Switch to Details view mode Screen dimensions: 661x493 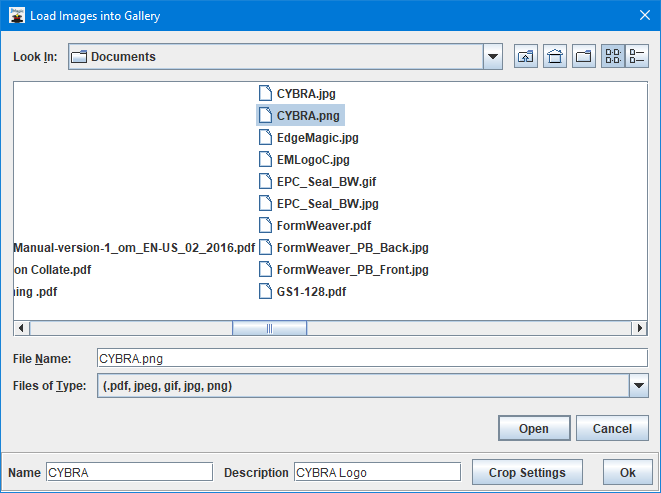[x=637, y=57]
